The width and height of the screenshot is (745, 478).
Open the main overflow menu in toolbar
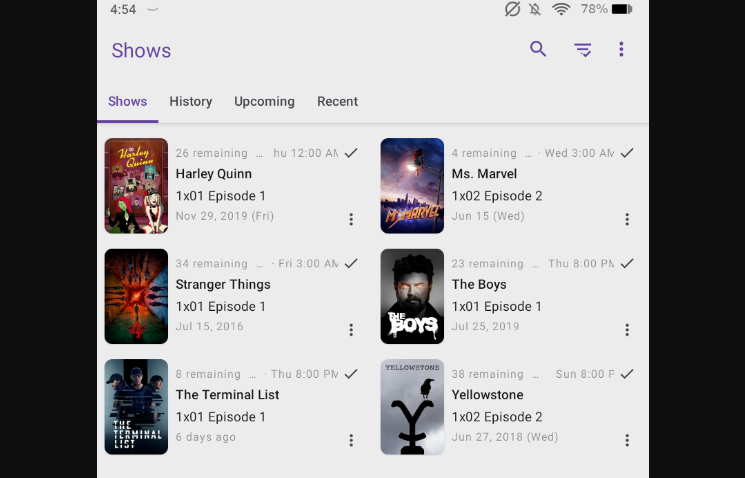(621, 49)
